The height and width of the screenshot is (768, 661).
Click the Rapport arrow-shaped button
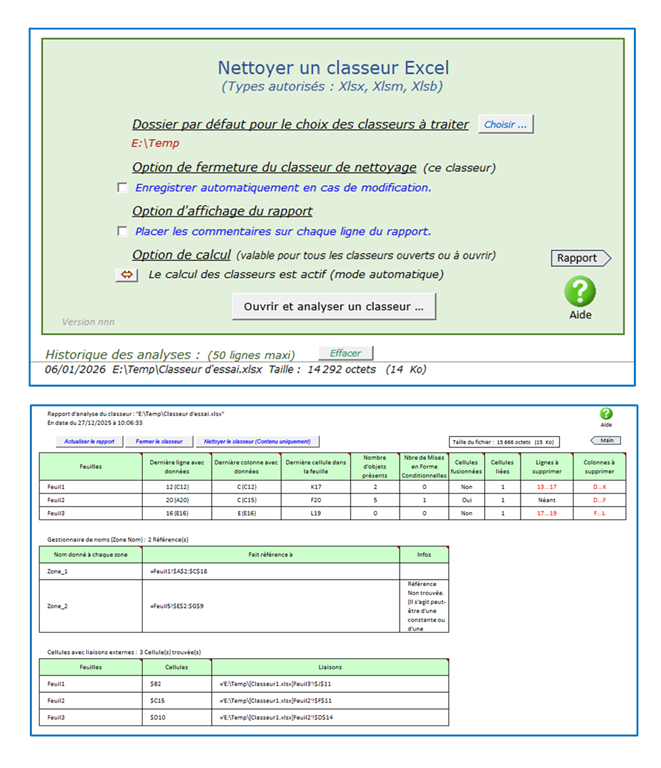pos(580,258)
